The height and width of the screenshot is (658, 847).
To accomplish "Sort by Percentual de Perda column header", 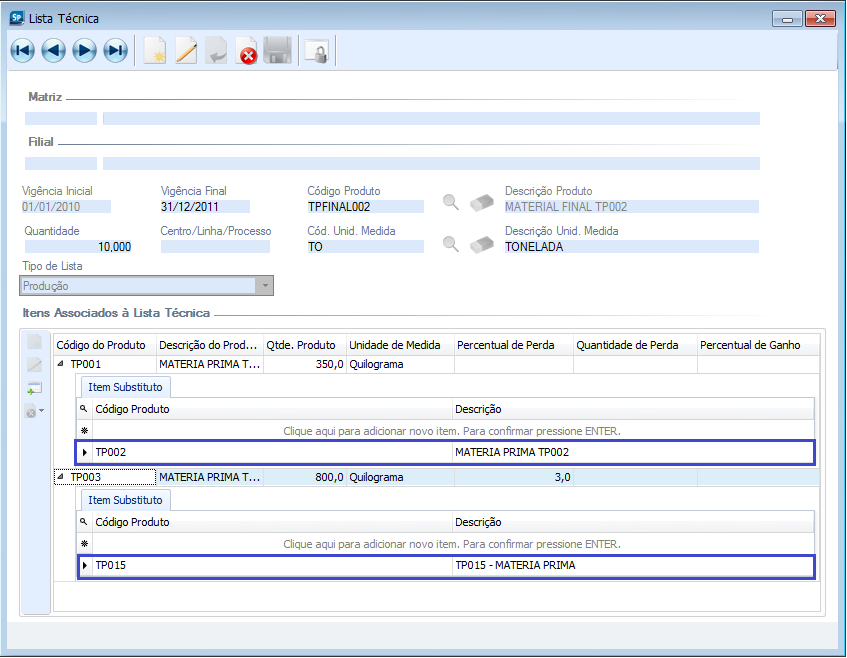I will (x=513, y=345).
